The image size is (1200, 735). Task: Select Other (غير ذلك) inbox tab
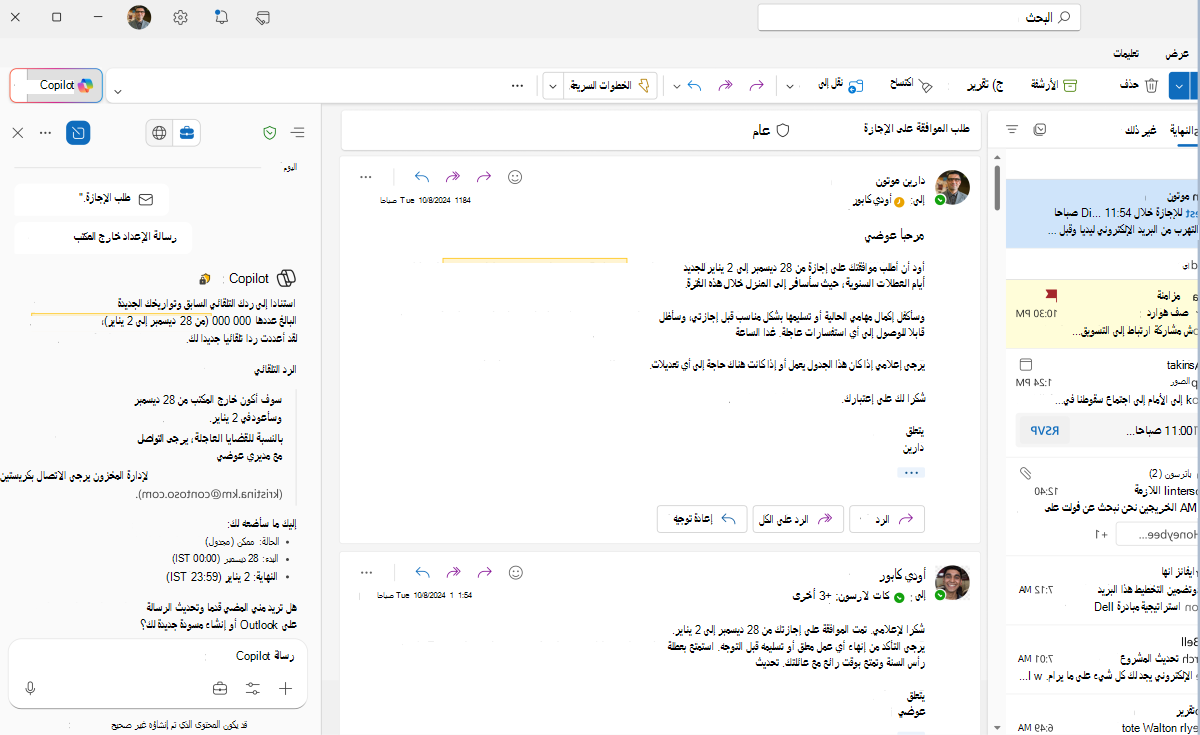tap(1141, 130)
